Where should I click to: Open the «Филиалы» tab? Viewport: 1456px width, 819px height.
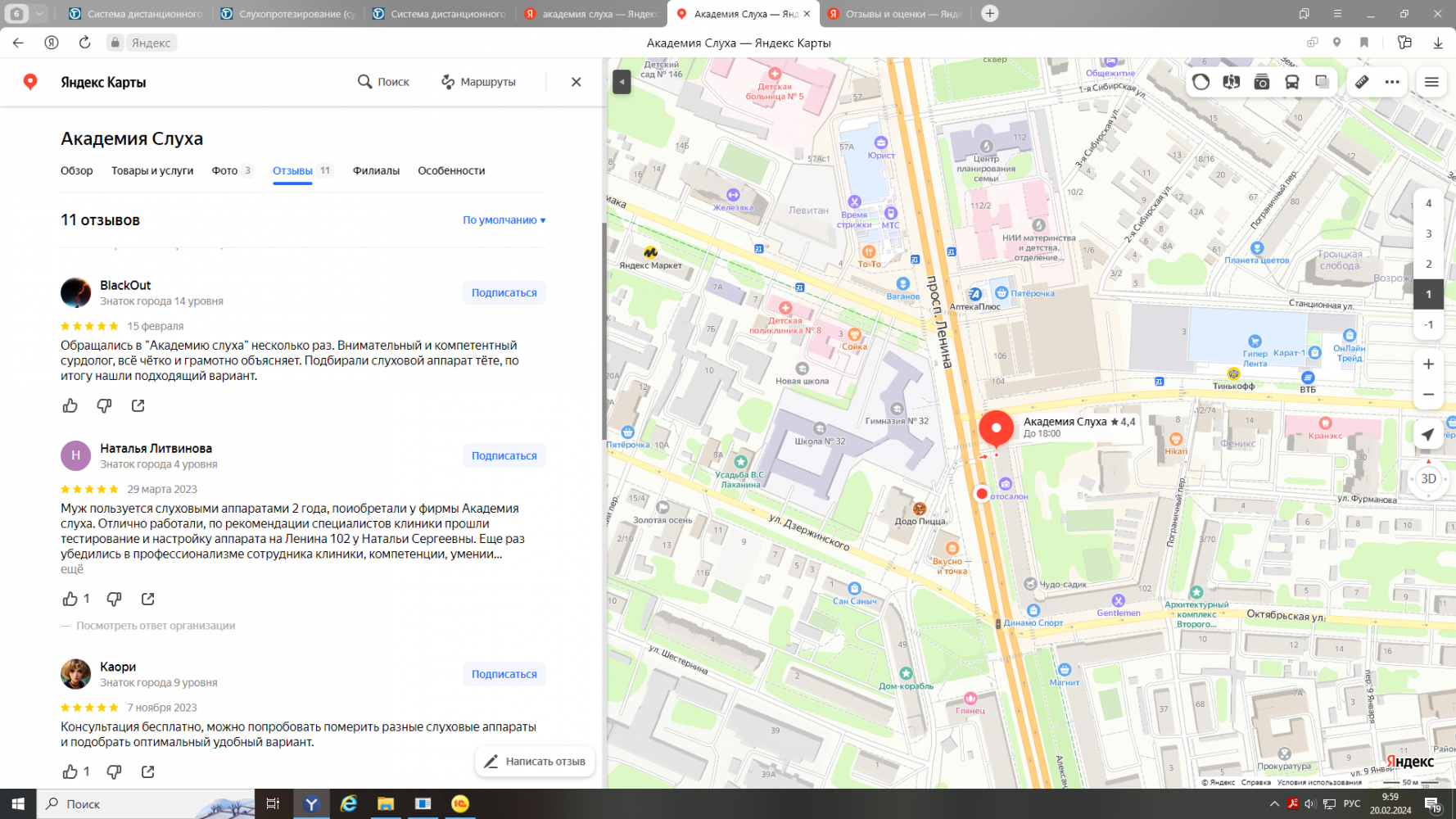(376, 170)
